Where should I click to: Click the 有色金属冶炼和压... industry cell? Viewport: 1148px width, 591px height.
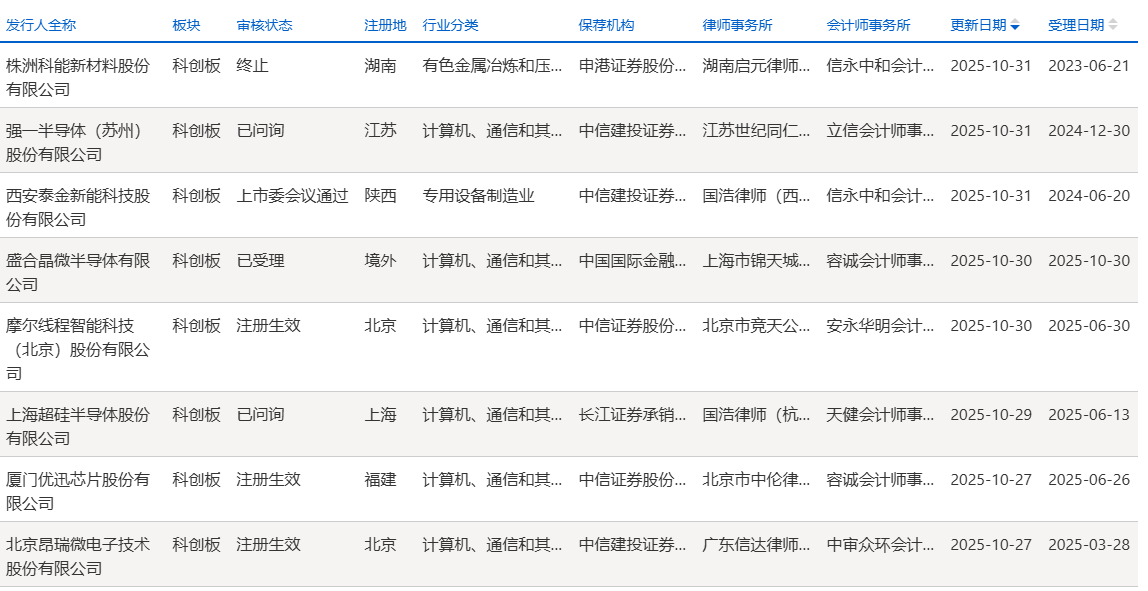tap(493, 66)
